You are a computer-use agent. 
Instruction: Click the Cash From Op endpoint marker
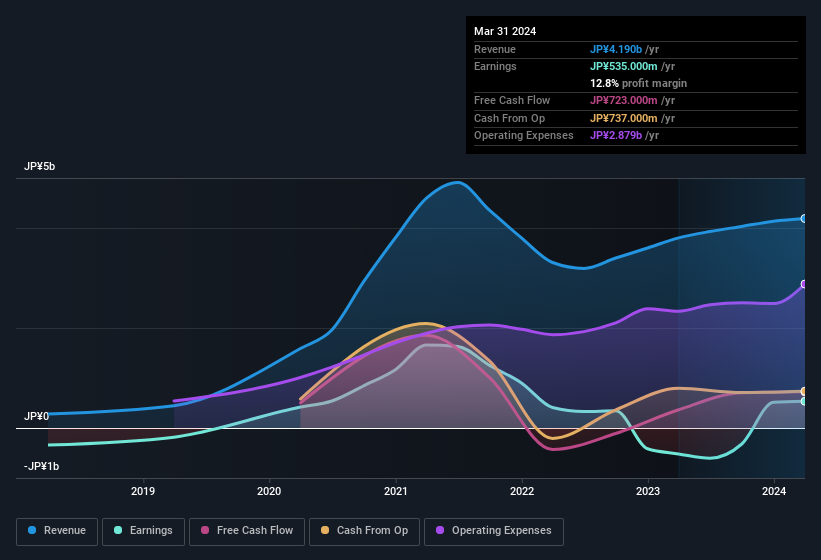[x=804, y=391]
